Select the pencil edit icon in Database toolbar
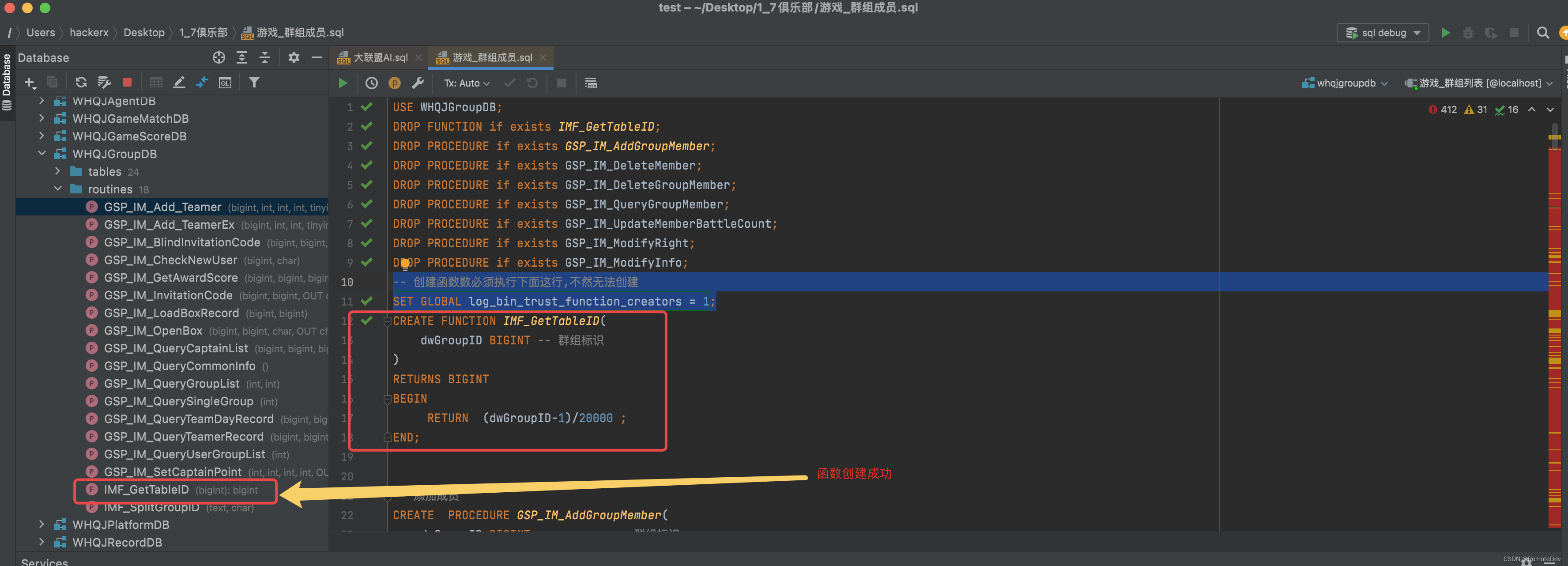Image resolution: width=1568 pixels, height=566 pixels. tap(179, 82)
